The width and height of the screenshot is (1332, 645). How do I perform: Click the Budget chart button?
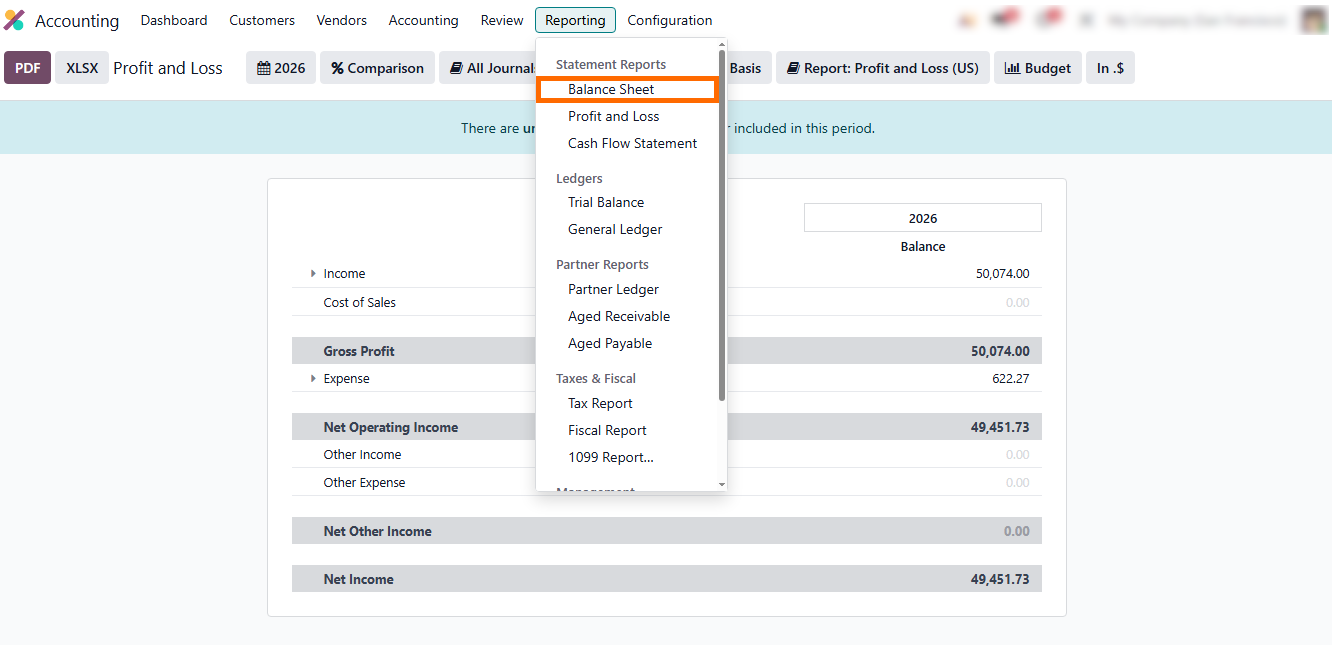[1037, 68]
